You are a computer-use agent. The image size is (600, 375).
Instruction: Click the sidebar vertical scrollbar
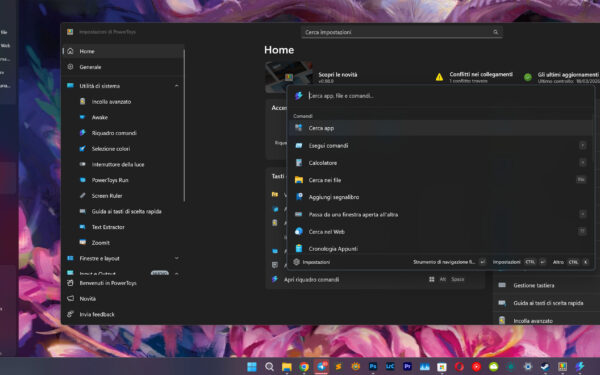coord(184,125)
